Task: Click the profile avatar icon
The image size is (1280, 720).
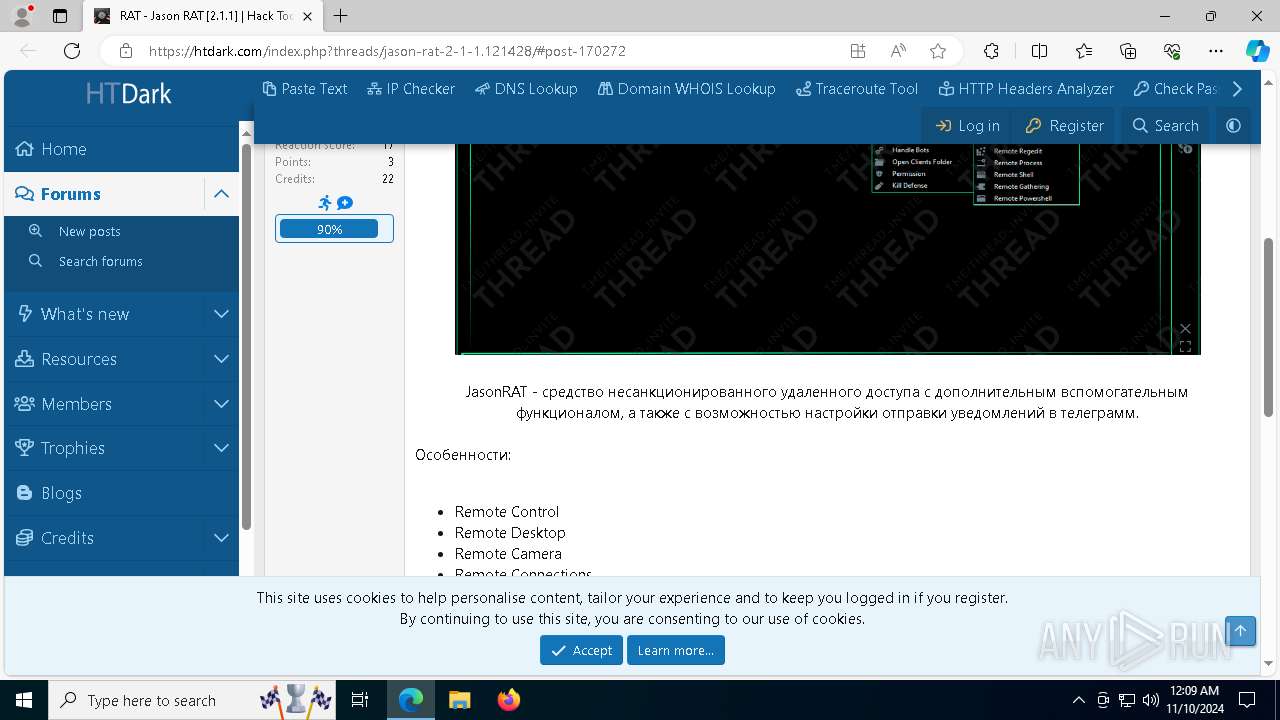Action: click(x=22, y=16)
